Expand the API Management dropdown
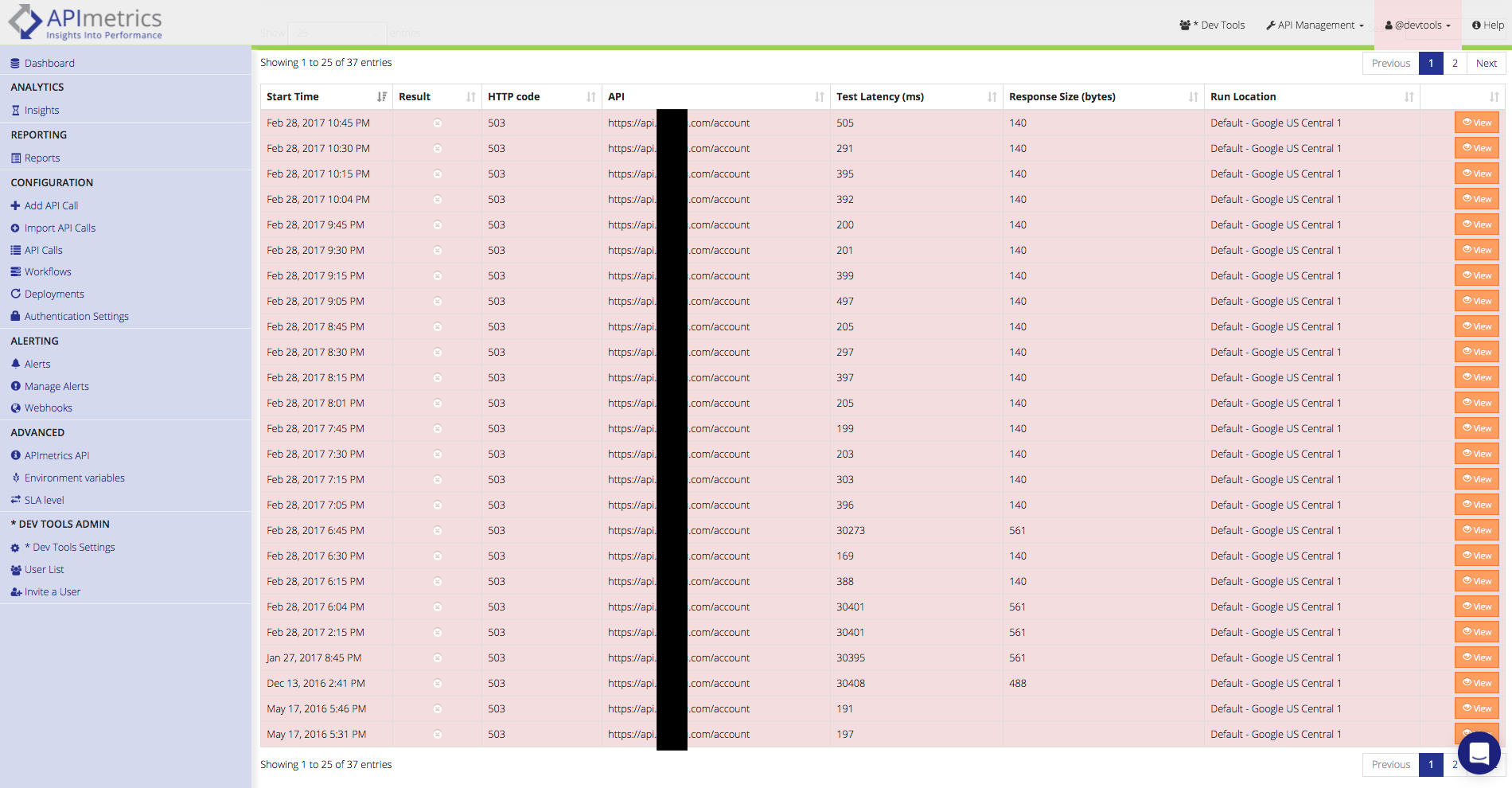 1315,25
